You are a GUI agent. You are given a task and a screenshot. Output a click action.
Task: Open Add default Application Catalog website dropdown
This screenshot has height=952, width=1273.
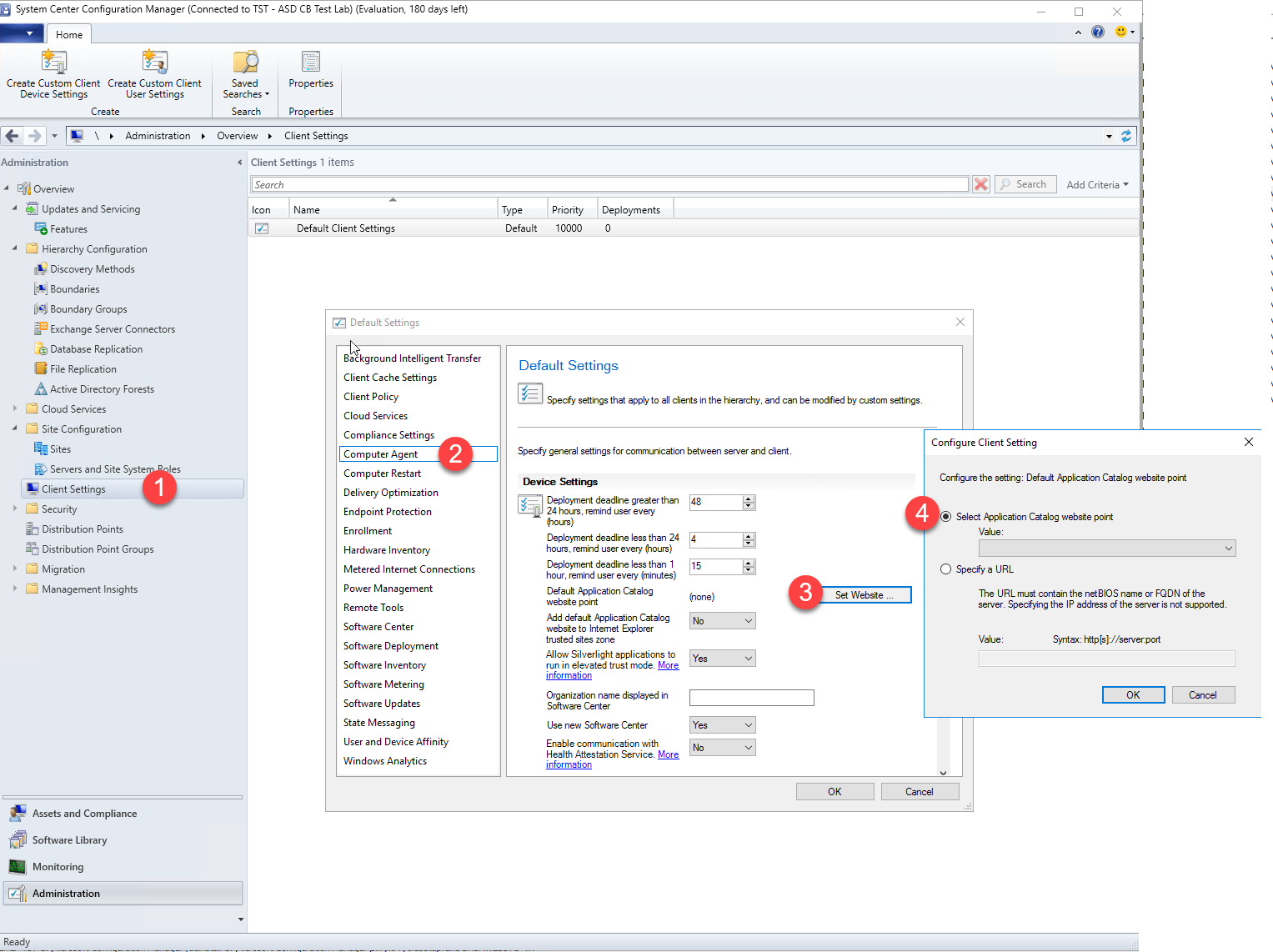(722, 621)
